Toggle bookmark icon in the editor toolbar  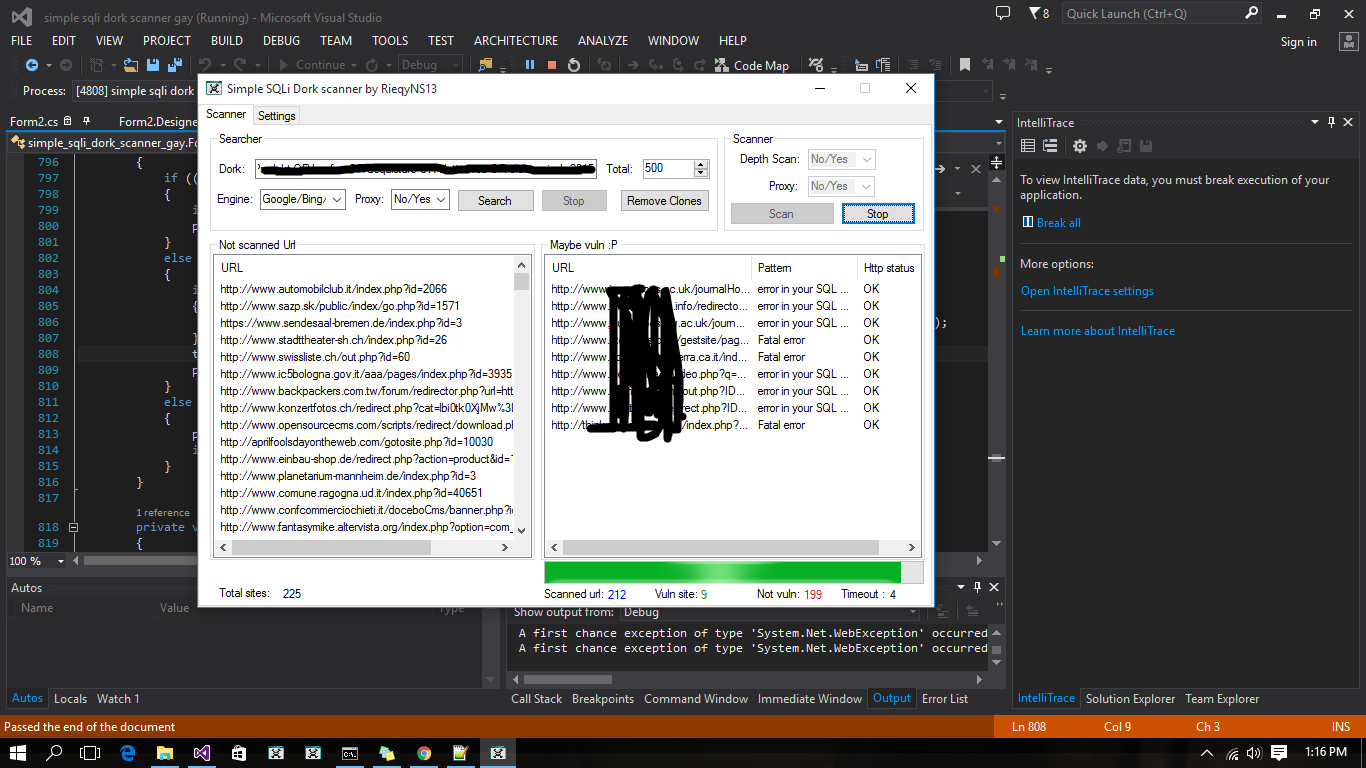[x=965, y=65]
